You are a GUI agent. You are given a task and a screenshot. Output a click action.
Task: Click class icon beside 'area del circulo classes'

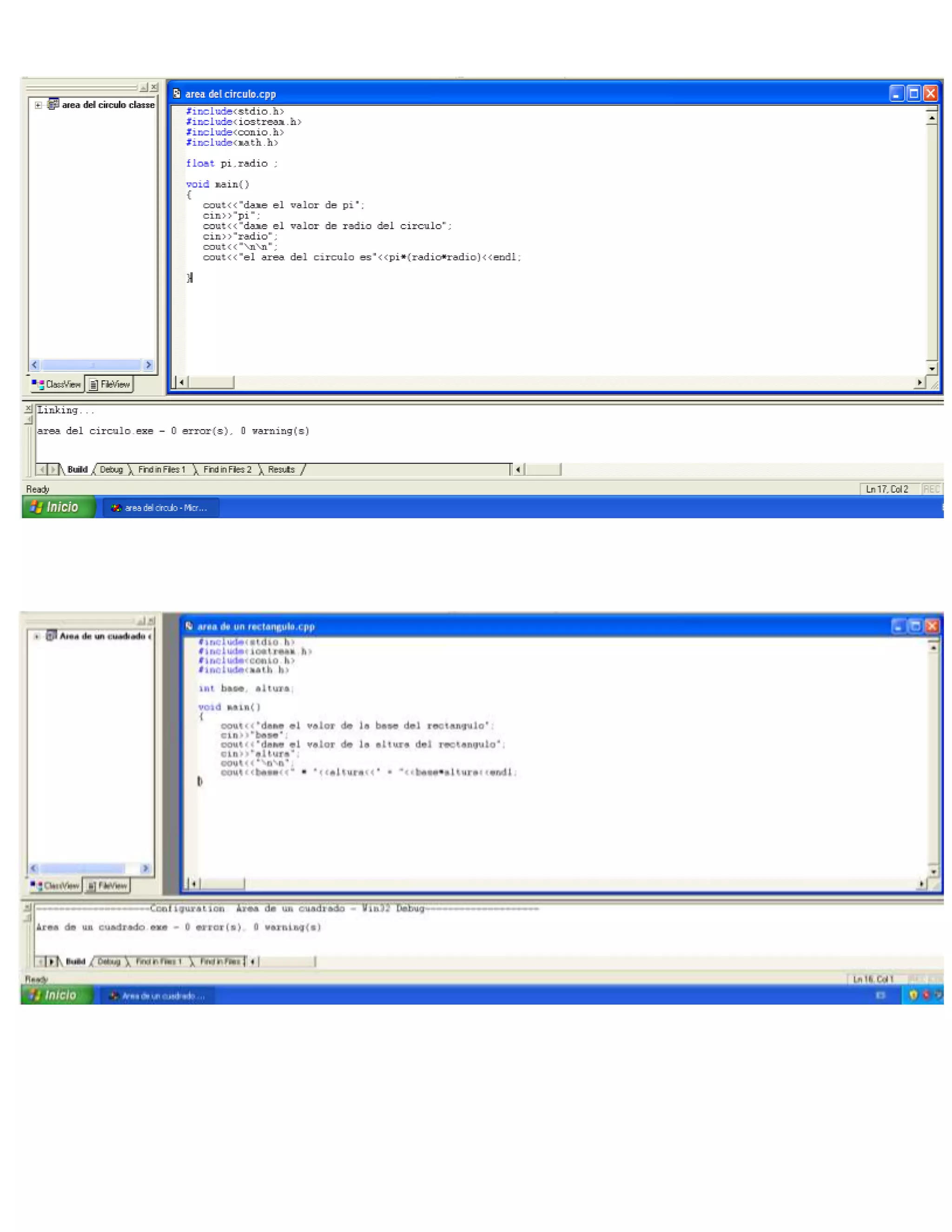53,104
